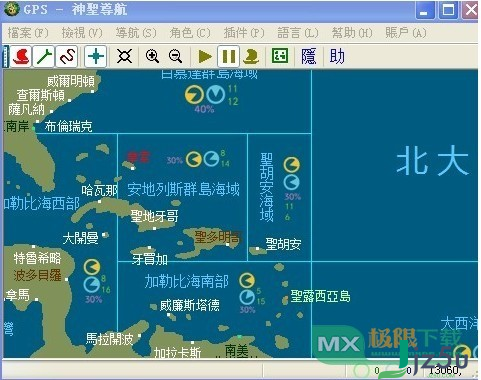This screenshot has height=380, width=481.
Task: Pause navigation with the pause button
Action: [x=229, y=56]
